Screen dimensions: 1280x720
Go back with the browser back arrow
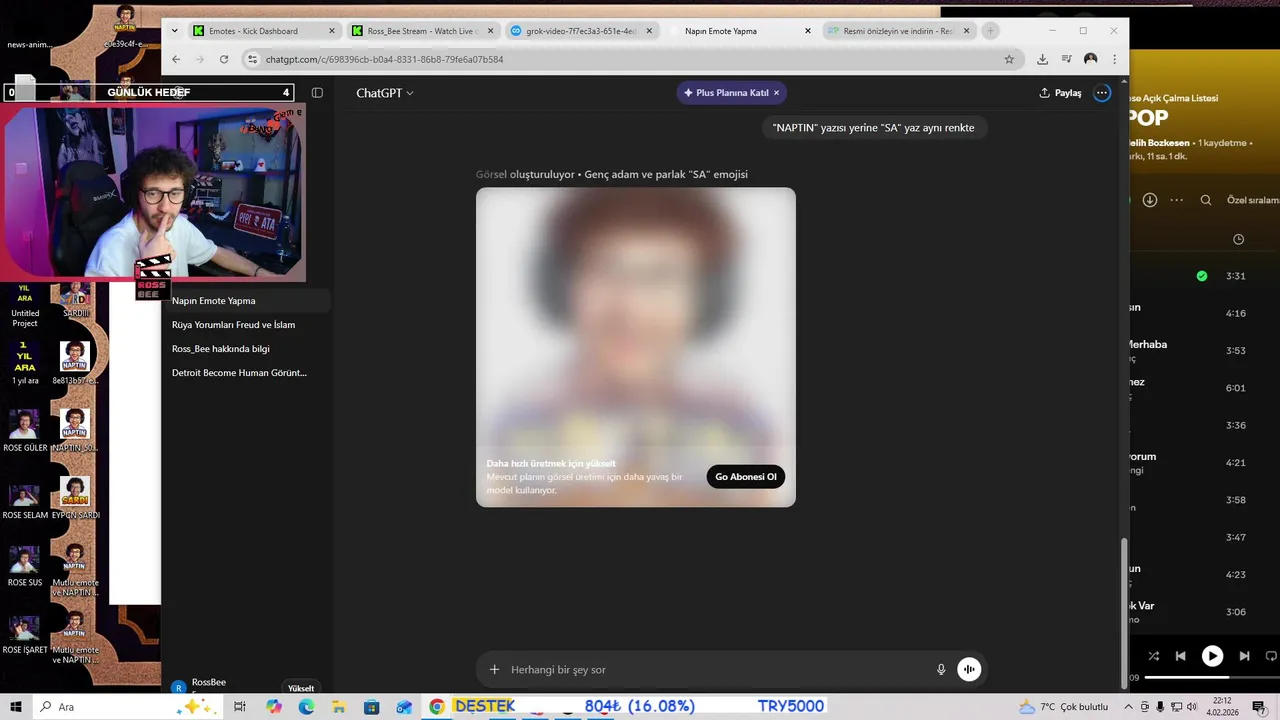pyautogui.click(x=176, y=59)
